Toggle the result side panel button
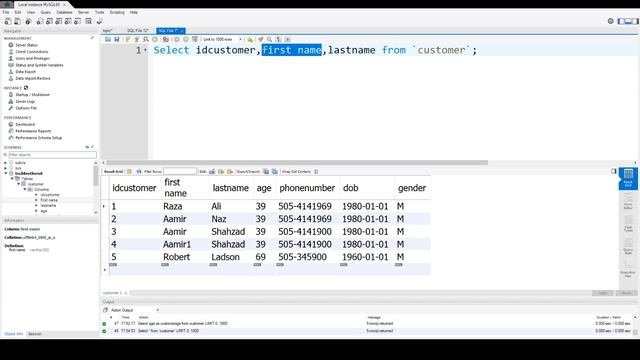The height and width of the screenshot is (360, 640). (614, 171)
